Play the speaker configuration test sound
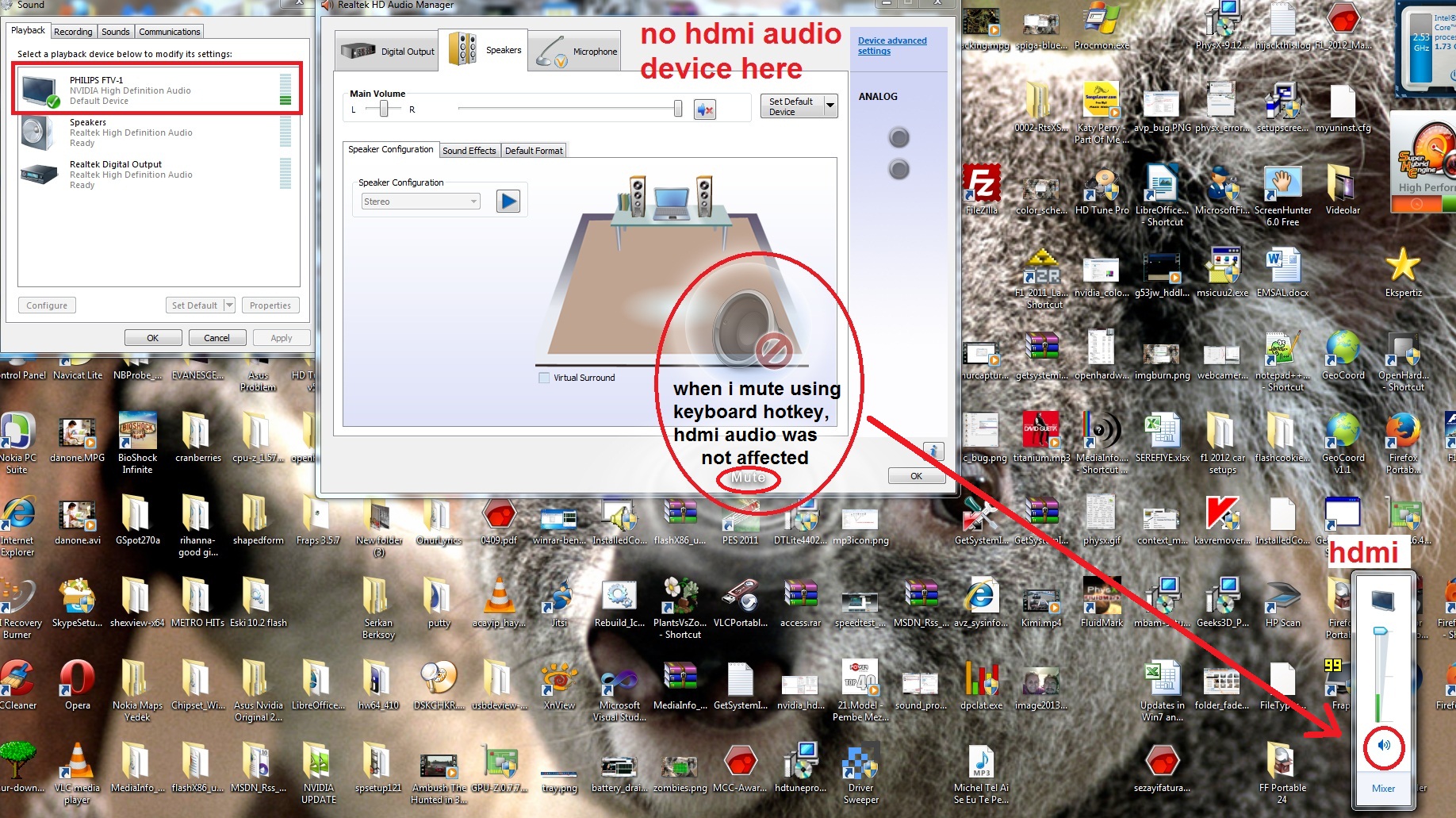 click(x=508, y=202)
